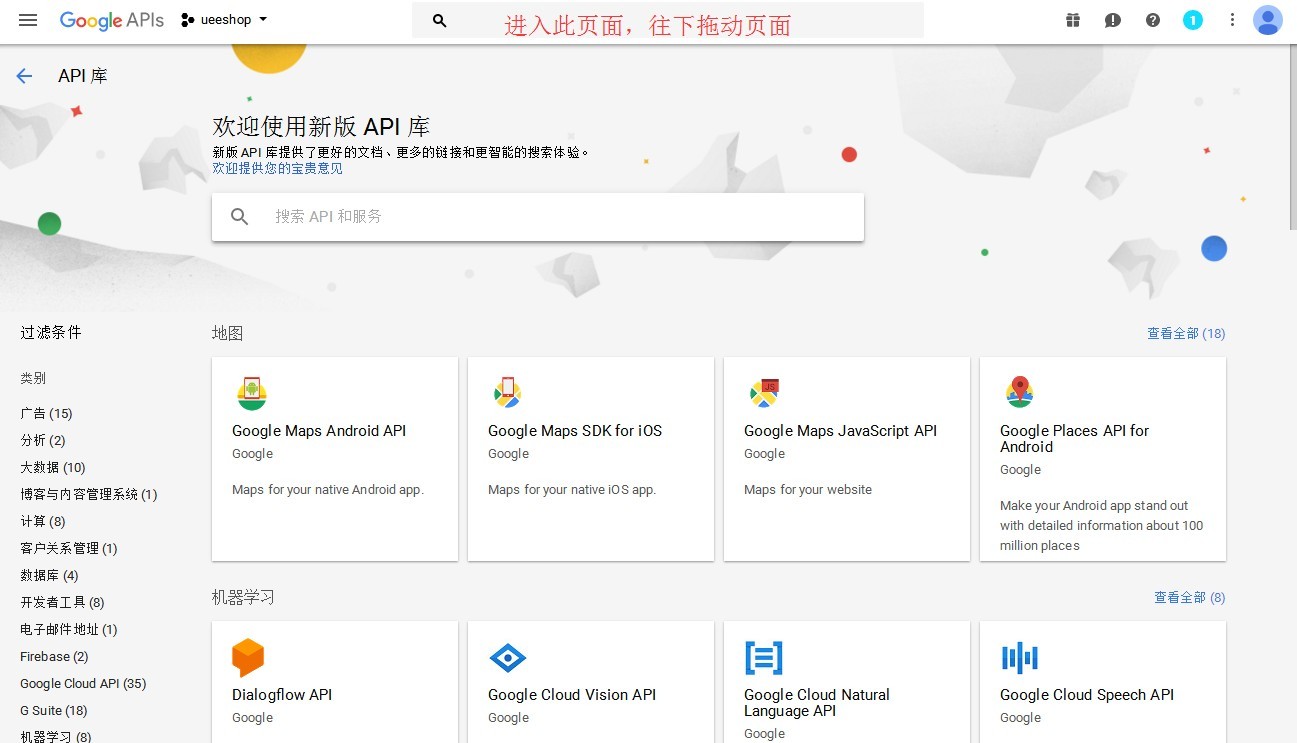Select the Google Cloud Natural Language API title
The image size is (1297, 743).
(x=817, y=703)
